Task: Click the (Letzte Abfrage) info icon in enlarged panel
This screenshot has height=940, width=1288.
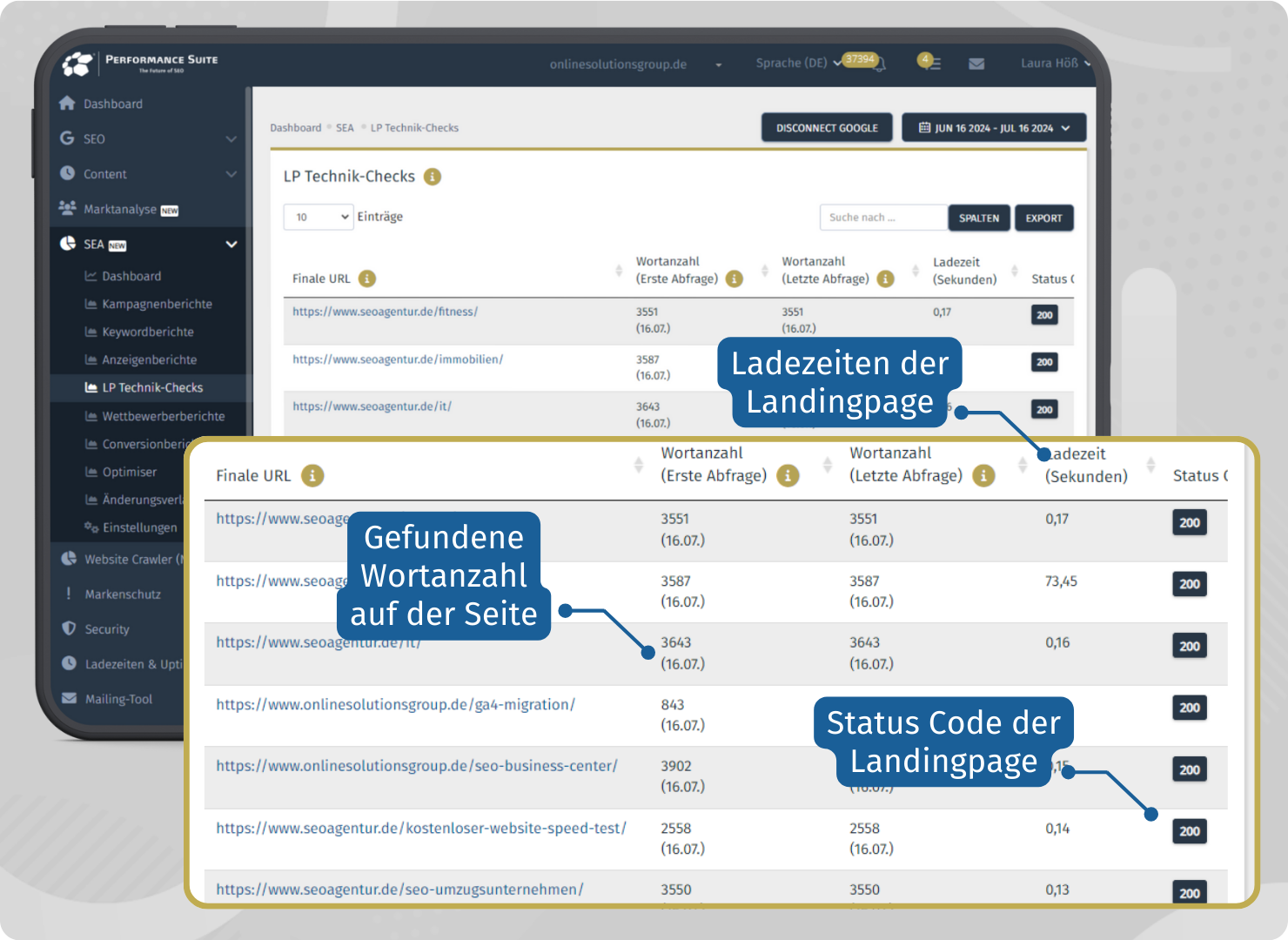Action: pyautogui.click(x=983, y=475)
